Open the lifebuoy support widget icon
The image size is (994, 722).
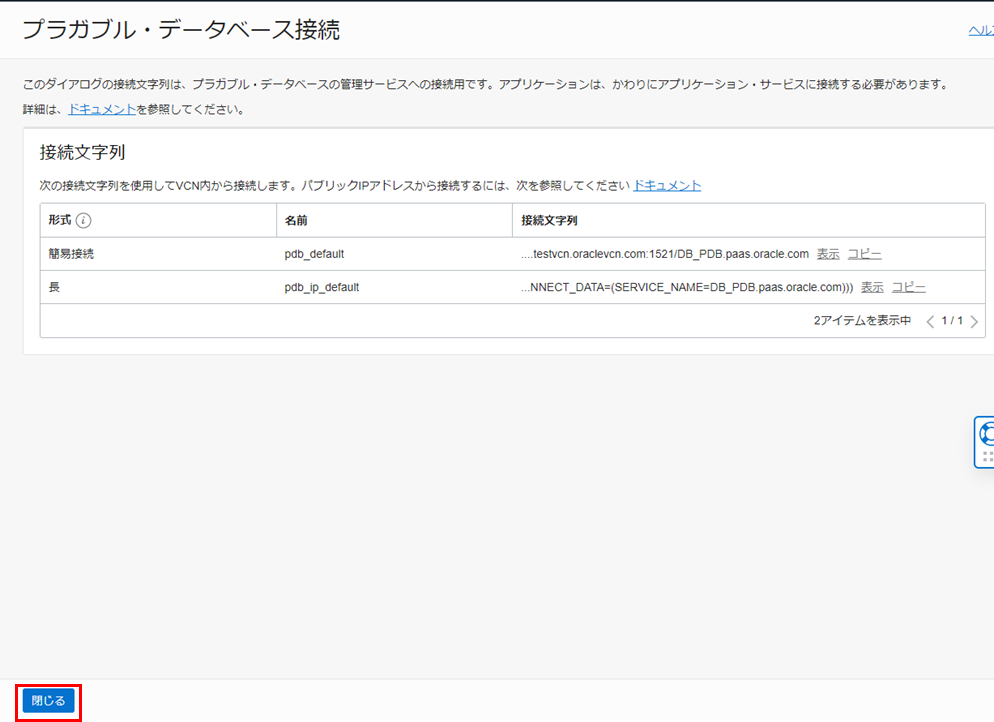pyautogui.click(x=987, y=434)
